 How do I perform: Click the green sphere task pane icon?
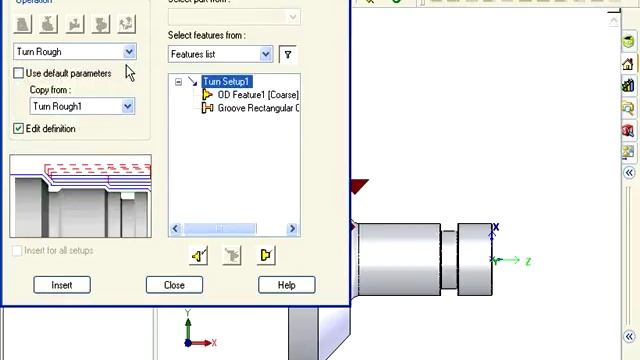pos(629,41)
